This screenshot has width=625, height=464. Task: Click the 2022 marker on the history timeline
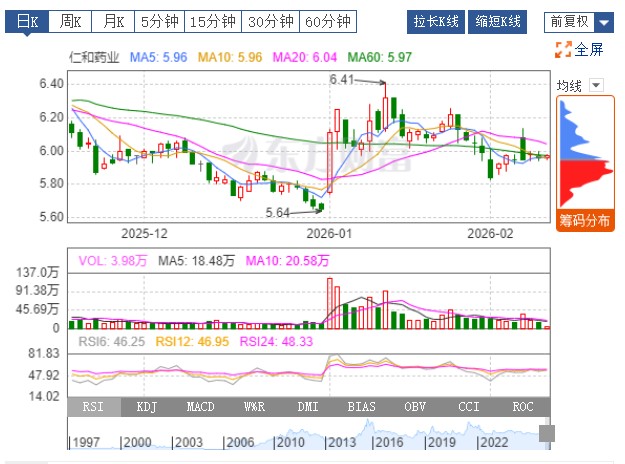pos(493,442)
